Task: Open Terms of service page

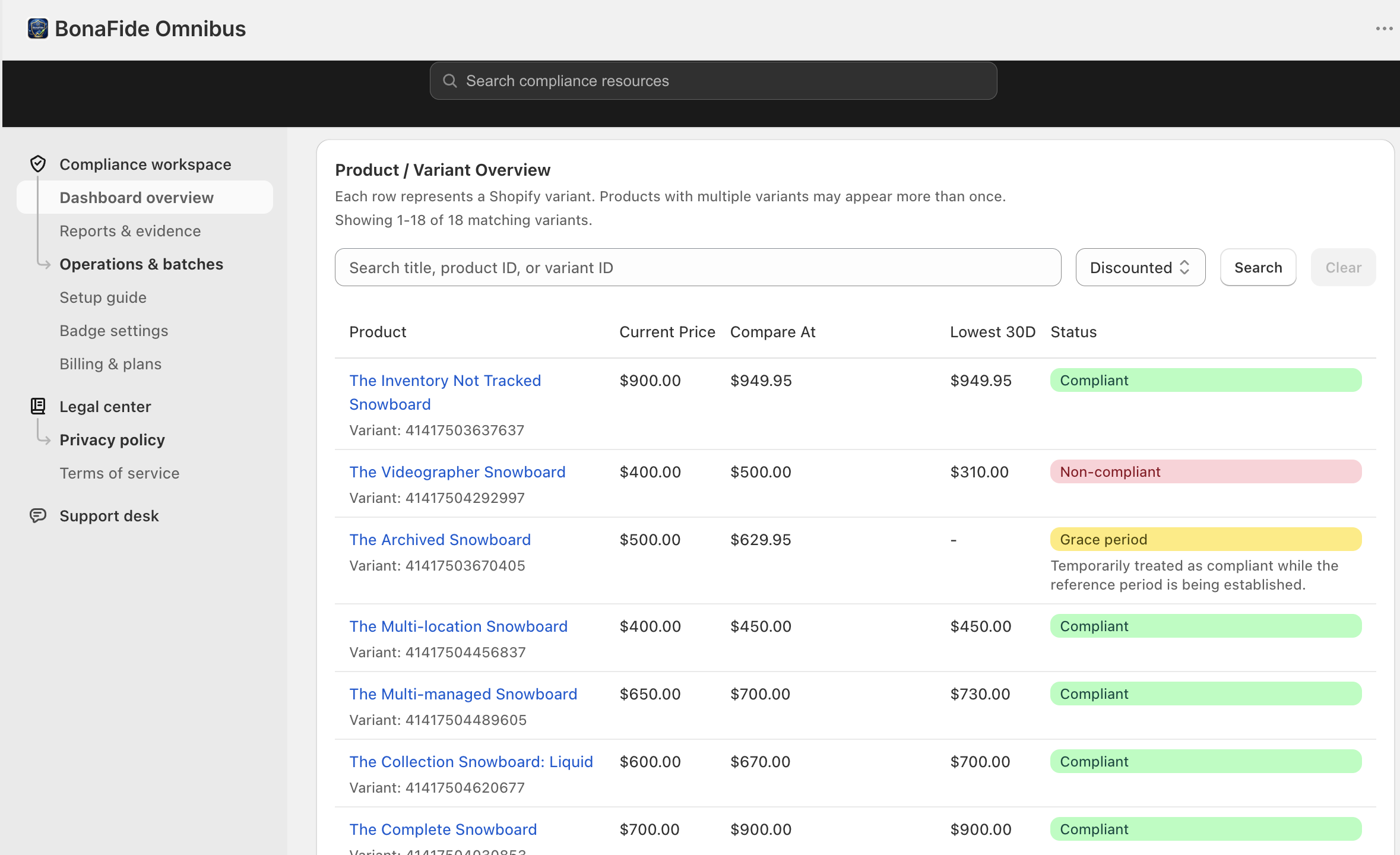Action: click(x=119, y=473)
